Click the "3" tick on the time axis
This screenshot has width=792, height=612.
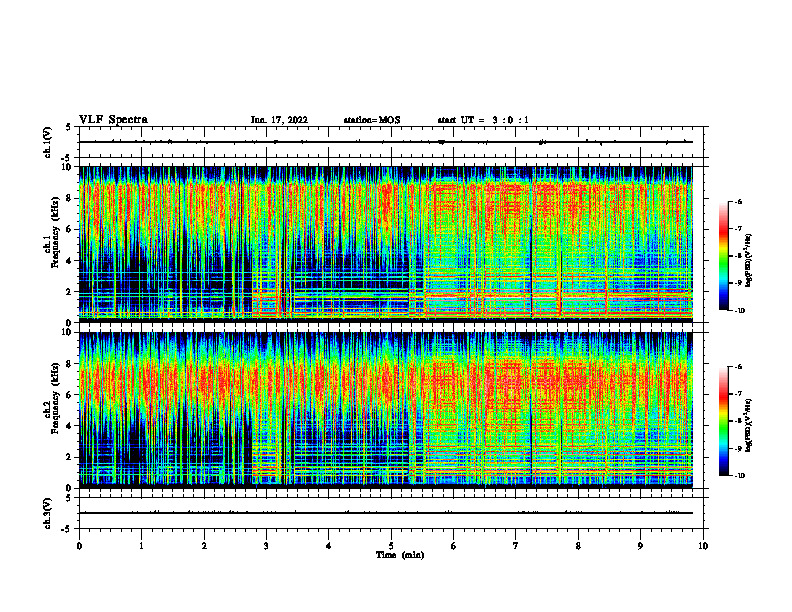pos(266,546)
